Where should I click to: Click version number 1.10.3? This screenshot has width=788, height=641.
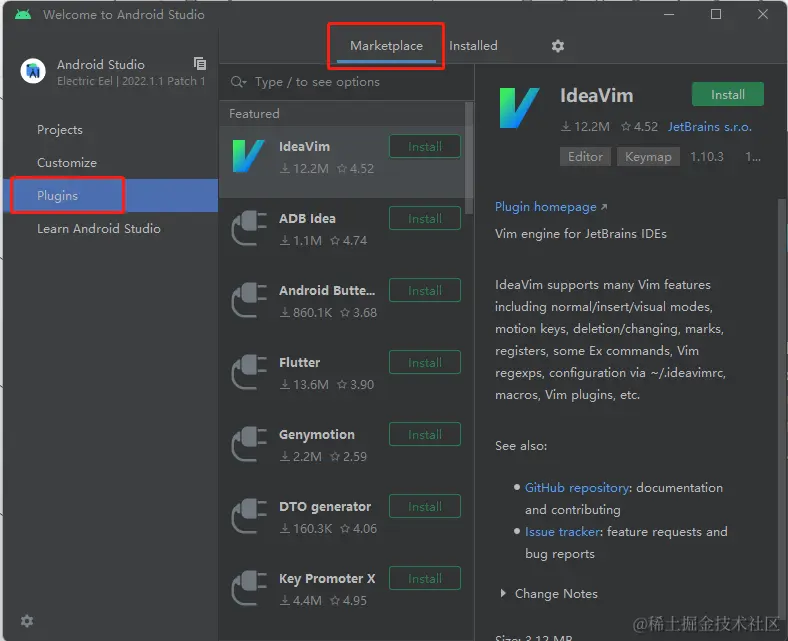pos(707,157)
